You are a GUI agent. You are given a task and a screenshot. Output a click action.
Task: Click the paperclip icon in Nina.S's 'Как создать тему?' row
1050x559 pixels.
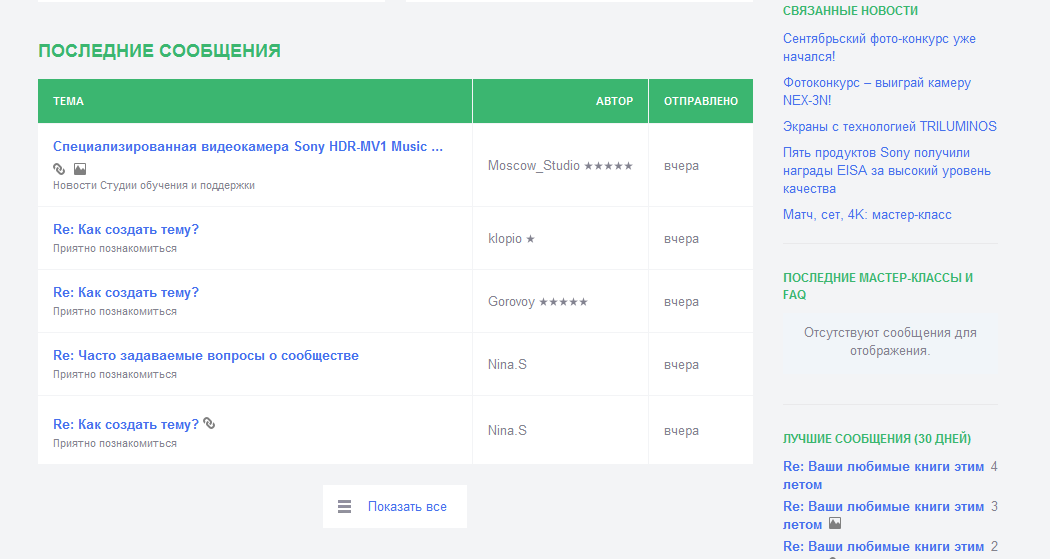pyautogui.click(x=209, y=424)
